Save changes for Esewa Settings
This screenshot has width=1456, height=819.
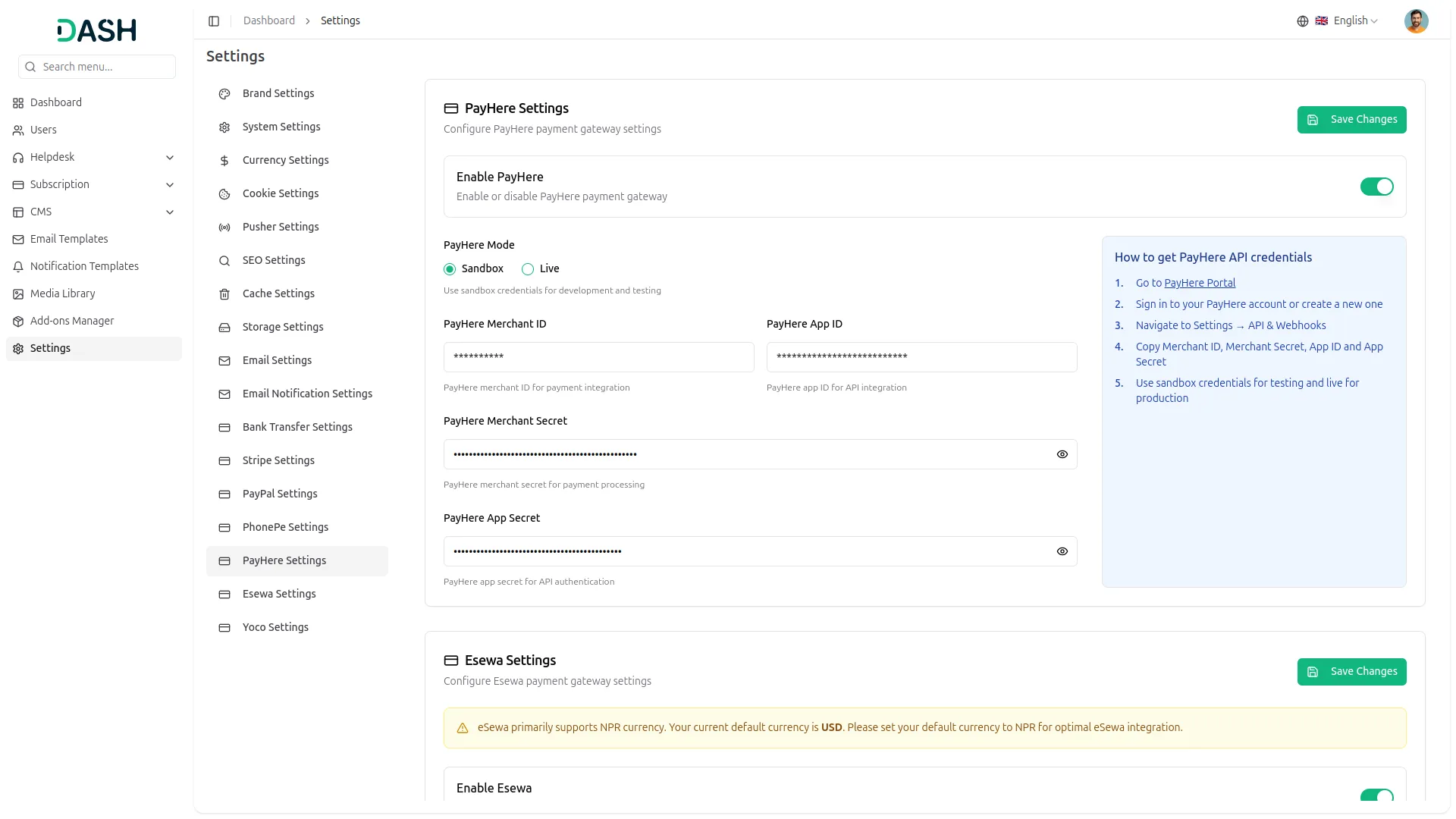coord(1351,672)
